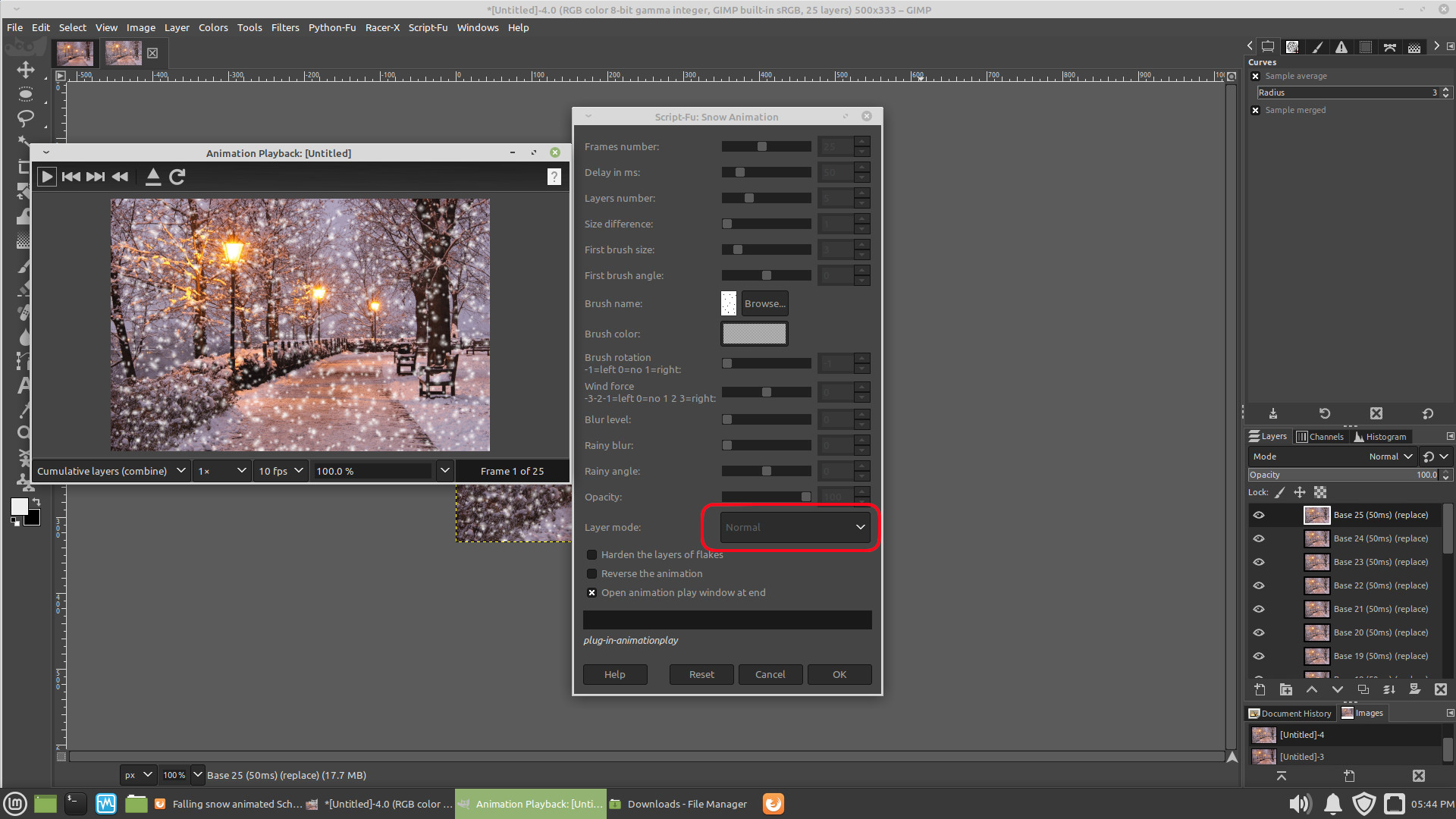1456x819 pixels.
Task: Click OK in Snow Animation dialog
Action: (x=839, y=674)
